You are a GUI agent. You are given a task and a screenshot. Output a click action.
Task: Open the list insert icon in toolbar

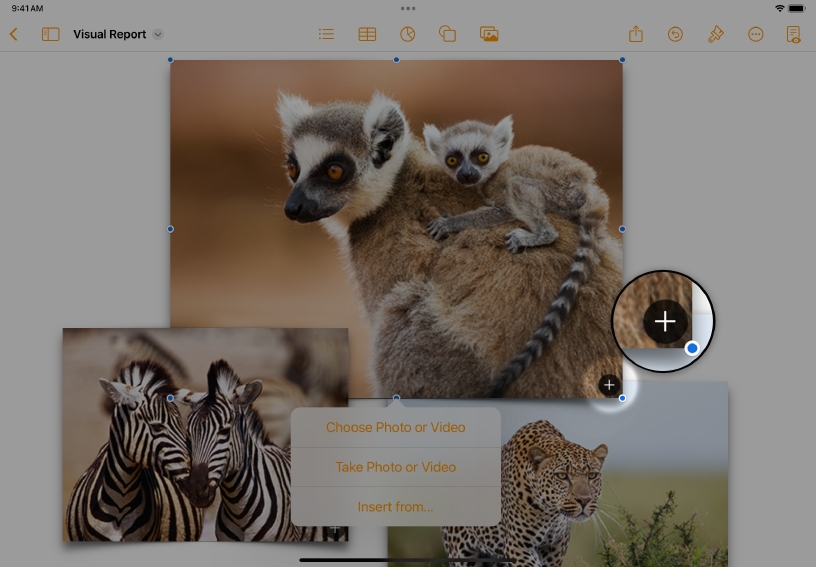click(x=326, y=34)
